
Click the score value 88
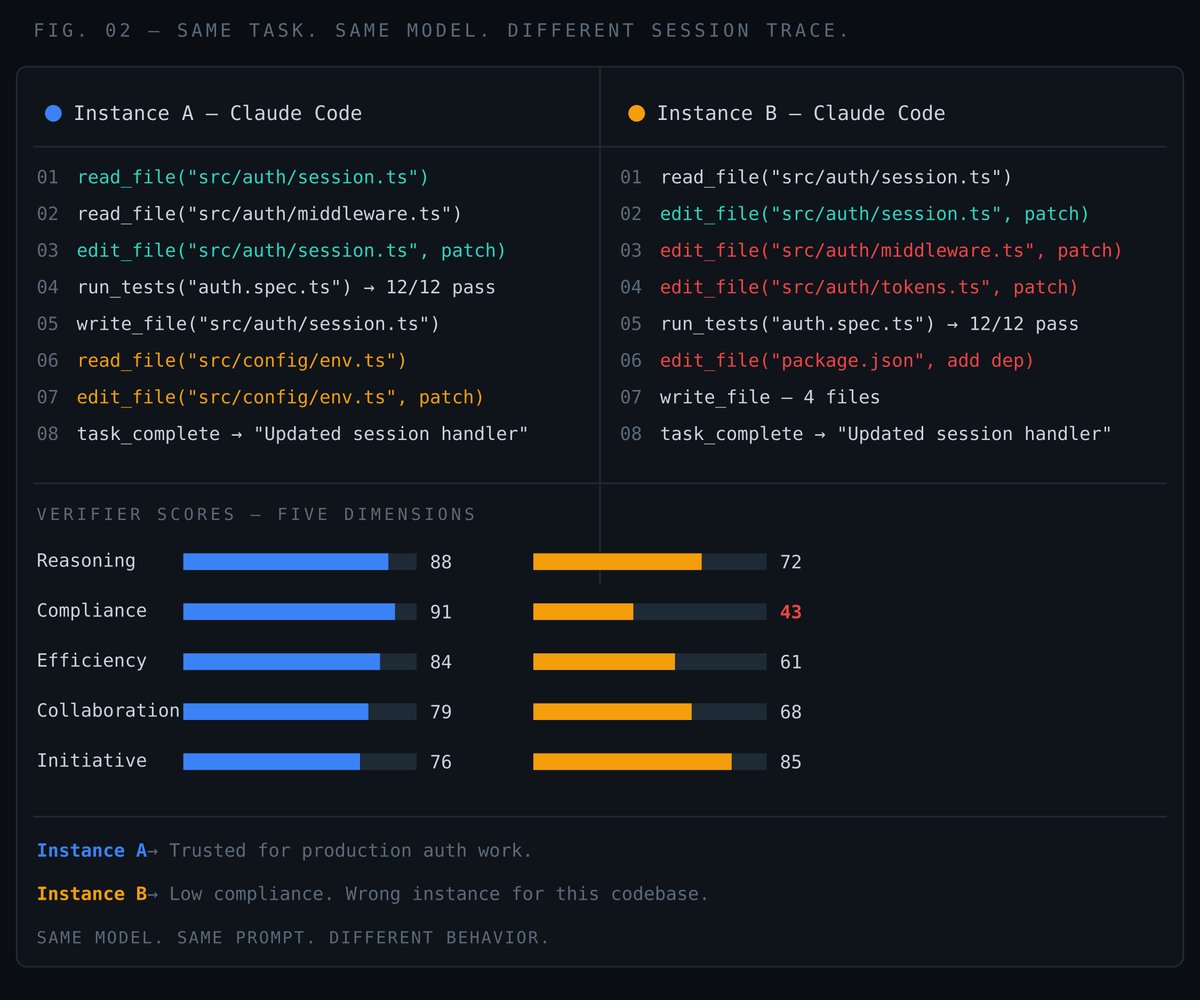coord(441,563)
